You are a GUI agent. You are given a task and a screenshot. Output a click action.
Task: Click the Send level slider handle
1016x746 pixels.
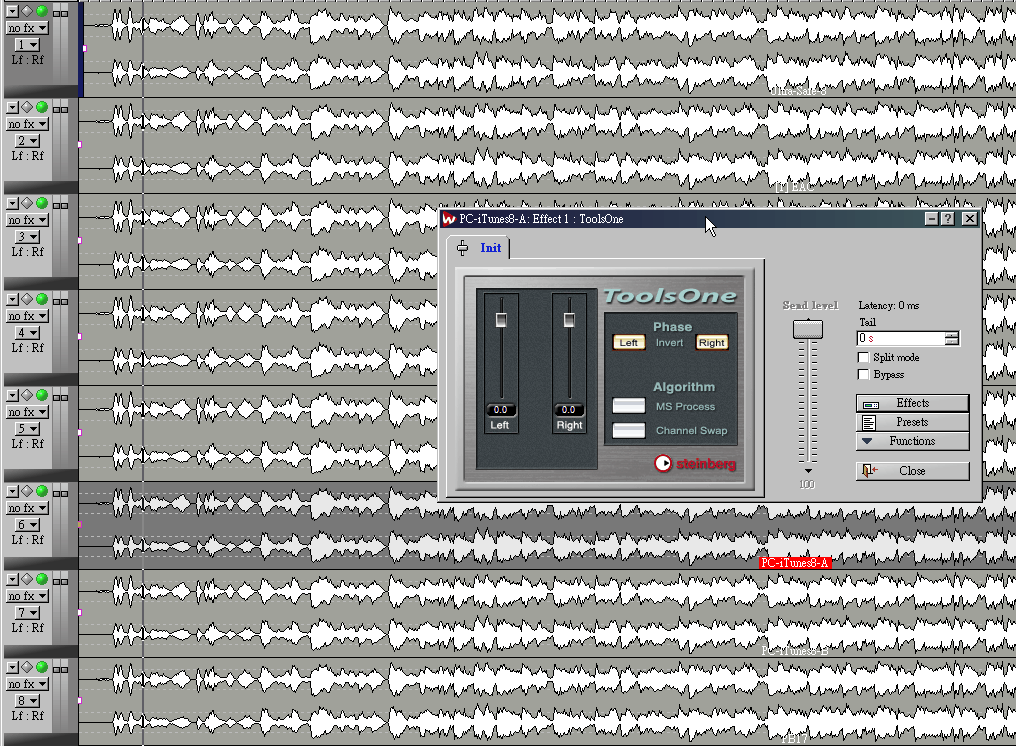point(807,329)
